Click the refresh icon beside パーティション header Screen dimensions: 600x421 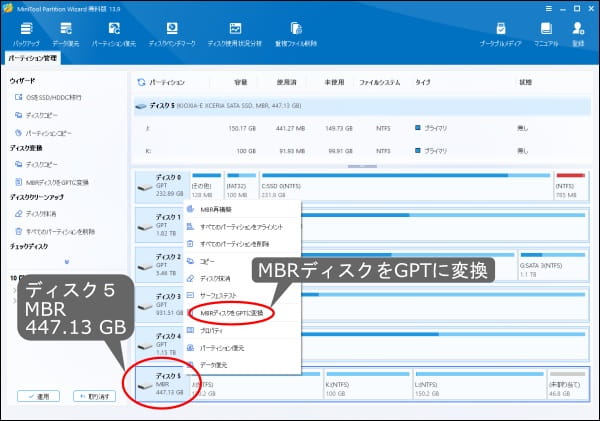pos(141,82)
